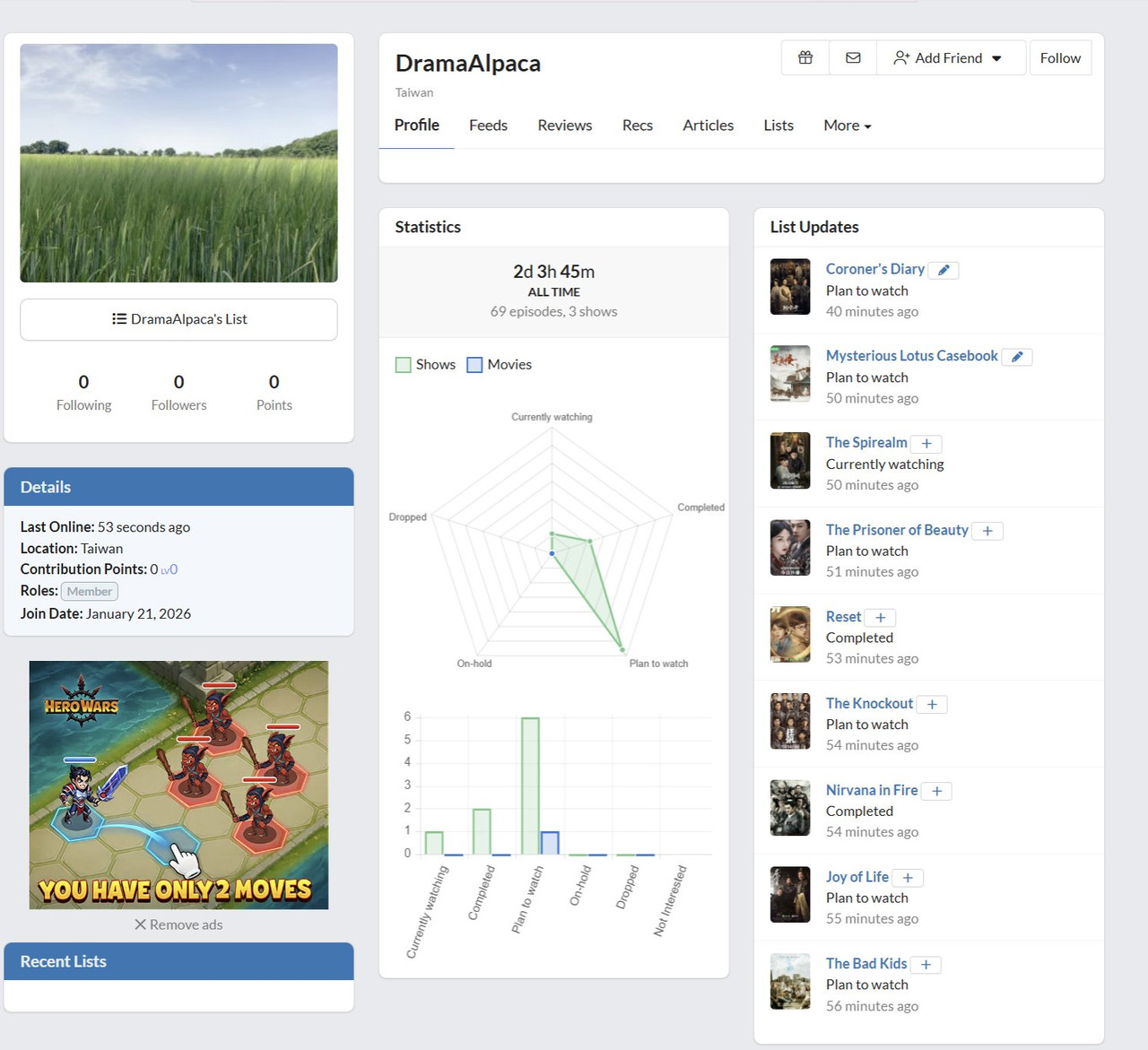This screenshot has height=1050, width=1148.
Task: Add Reset to my list
Action: coord(881,618)
